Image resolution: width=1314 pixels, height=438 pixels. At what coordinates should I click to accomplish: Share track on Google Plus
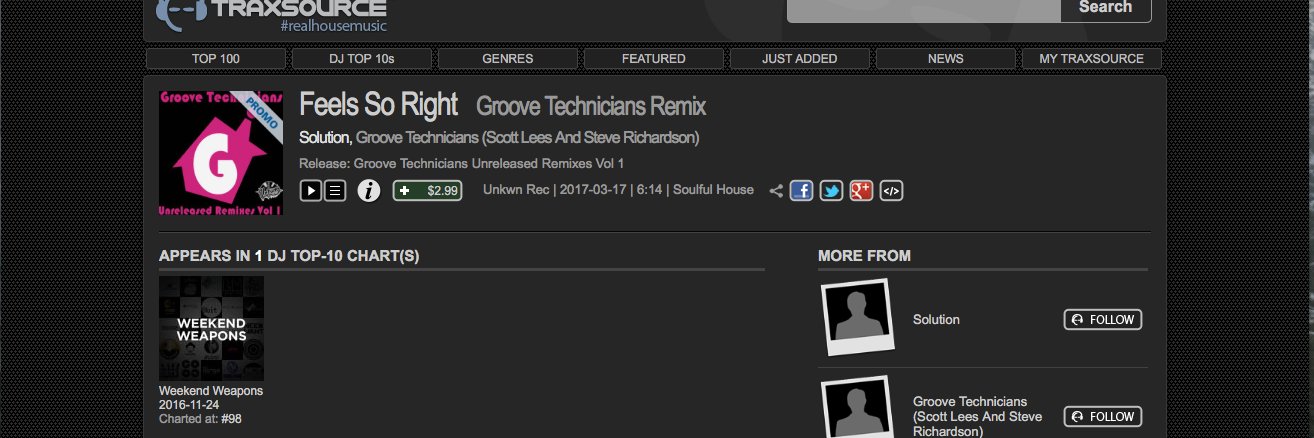coord(861,190)
